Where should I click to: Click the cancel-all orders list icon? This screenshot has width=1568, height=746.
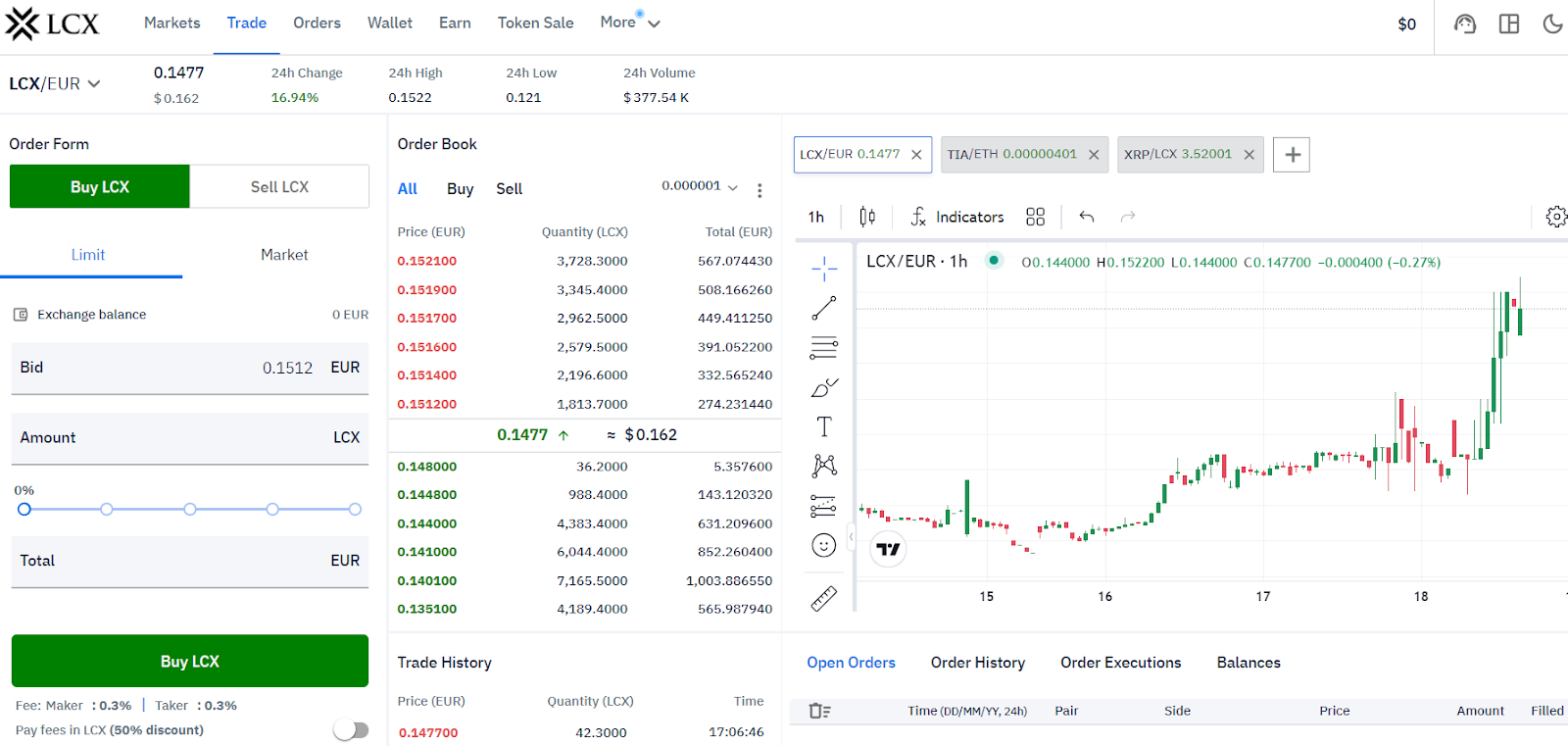click(820, 711)
